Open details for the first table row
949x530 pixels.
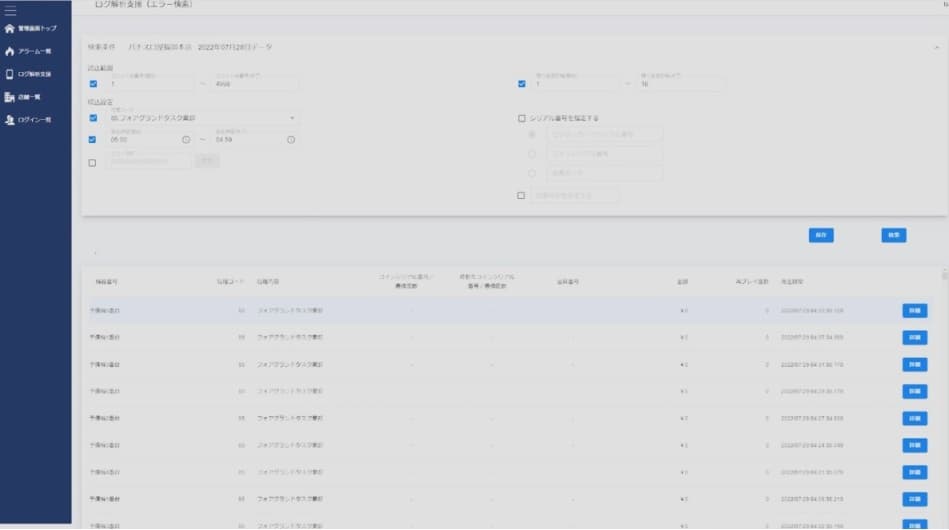click(x=914, y=311)
